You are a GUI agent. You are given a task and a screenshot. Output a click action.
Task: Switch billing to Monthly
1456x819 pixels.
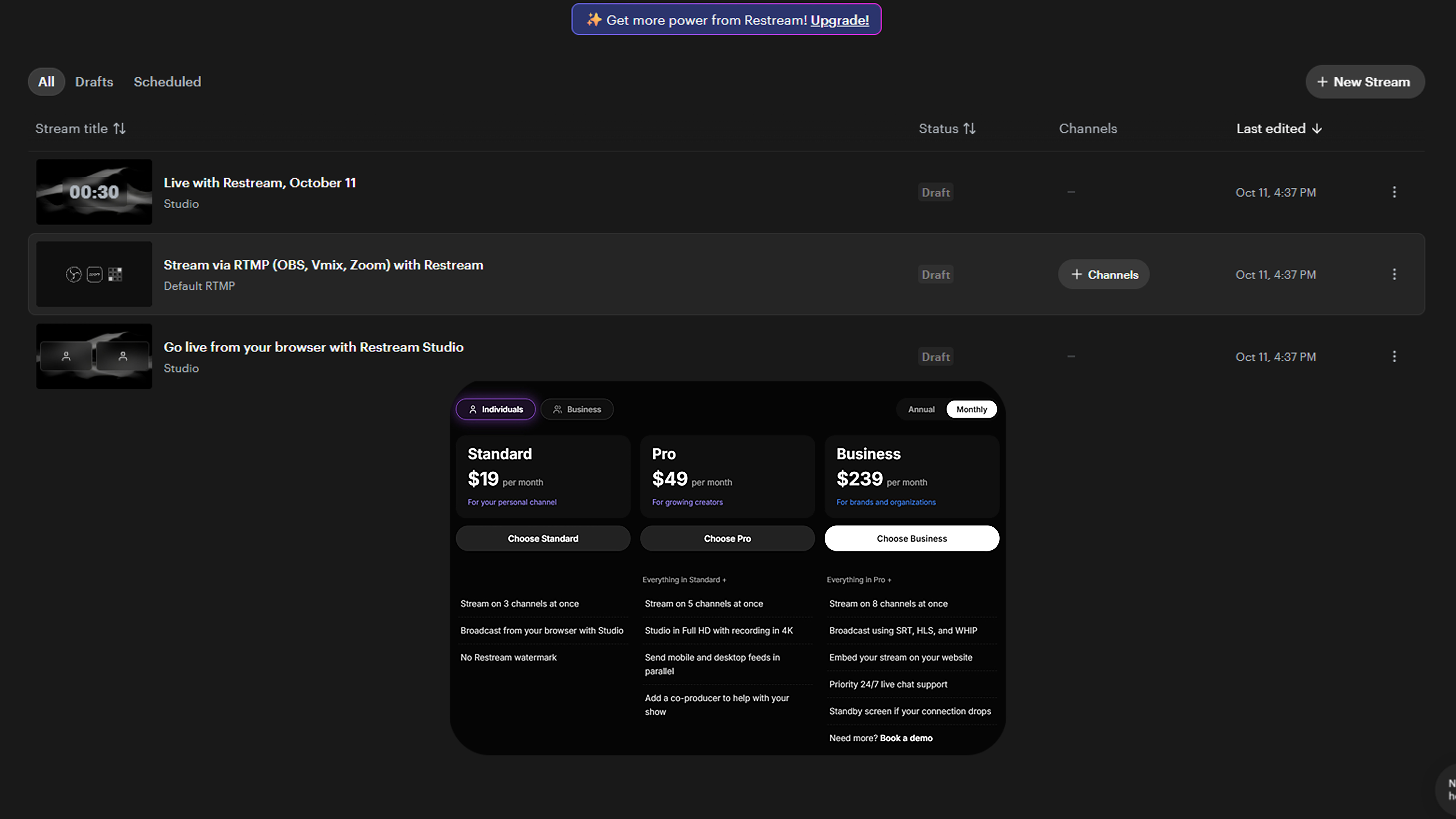click(972, 409)
